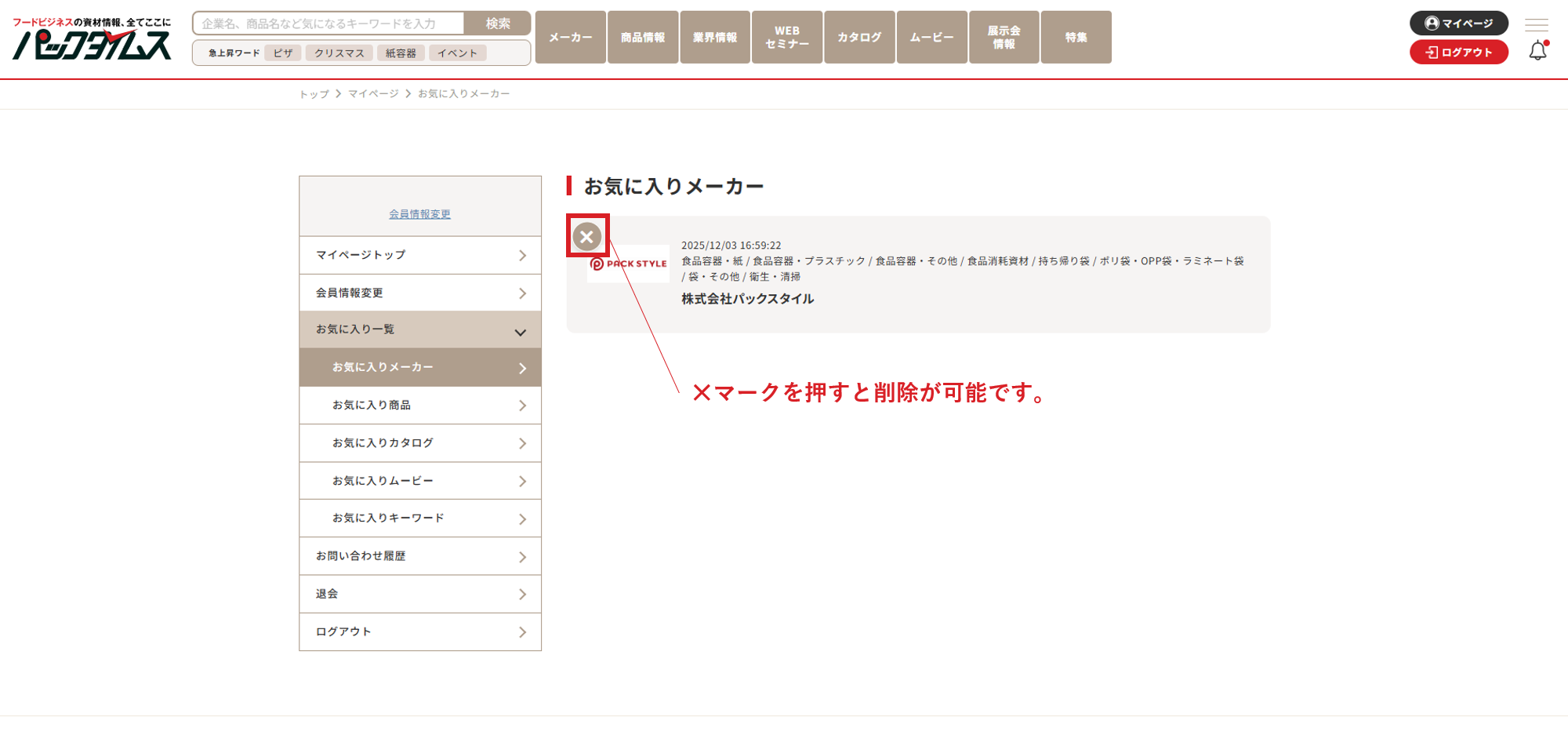Click the マイページ button with user icon
1568x746 pixels.
point(1458,24)
